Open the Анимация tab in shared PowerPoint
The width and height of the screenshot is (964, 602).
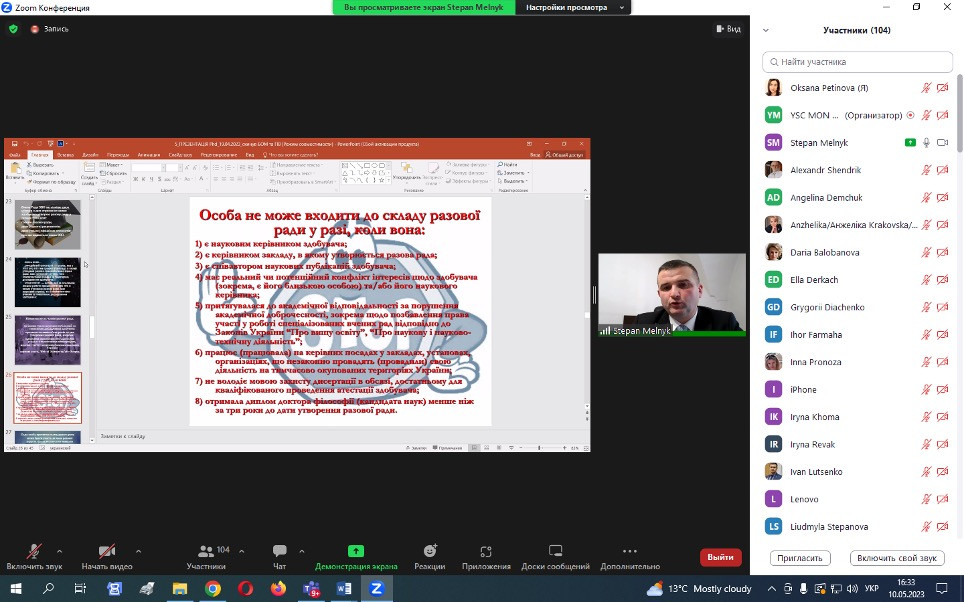pos(149,155)
